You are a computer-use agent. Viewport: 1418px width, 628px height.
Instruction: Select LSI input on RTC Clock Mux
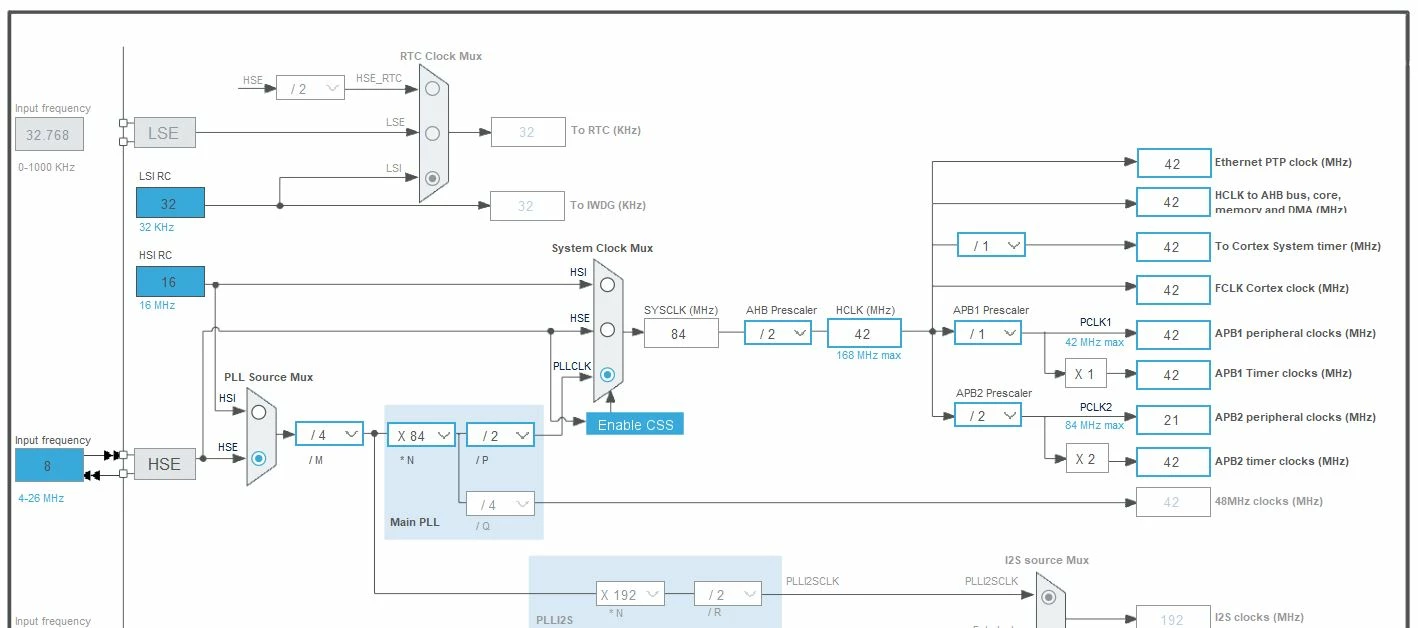[432, 178]
